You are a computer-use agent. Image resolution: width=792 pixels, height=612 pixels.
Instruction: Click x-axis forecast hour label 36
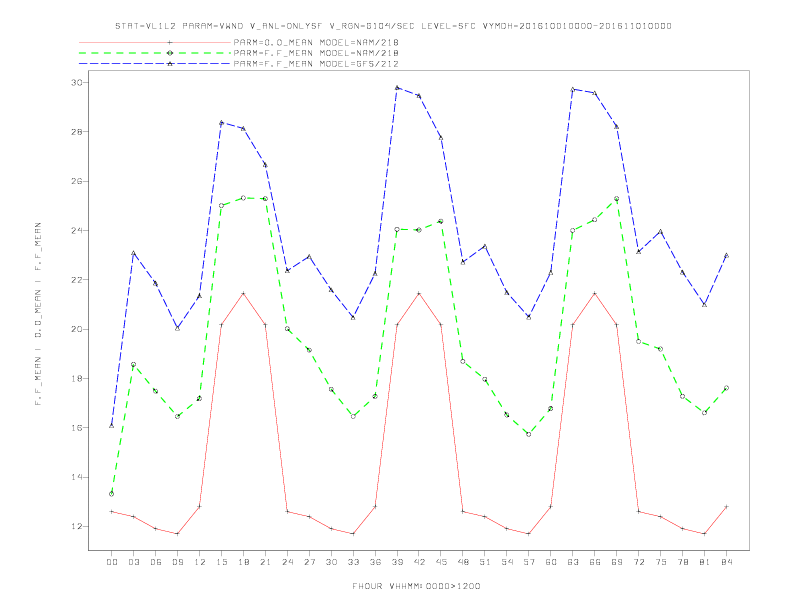(375, 562)
